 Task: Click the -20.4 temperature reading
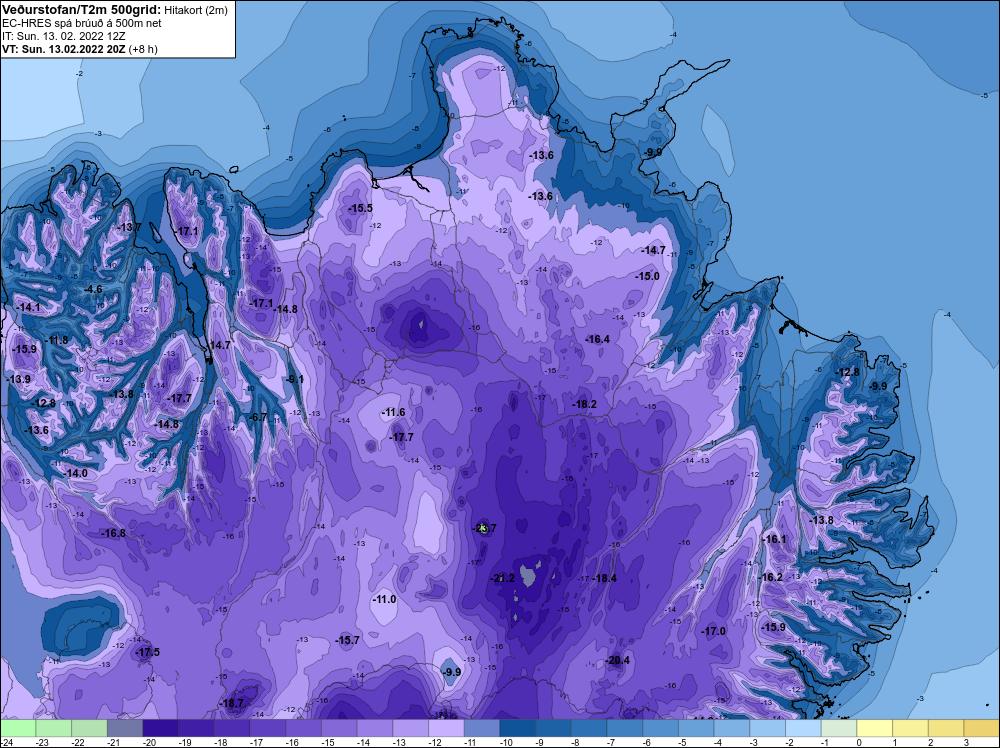(618, 660)
